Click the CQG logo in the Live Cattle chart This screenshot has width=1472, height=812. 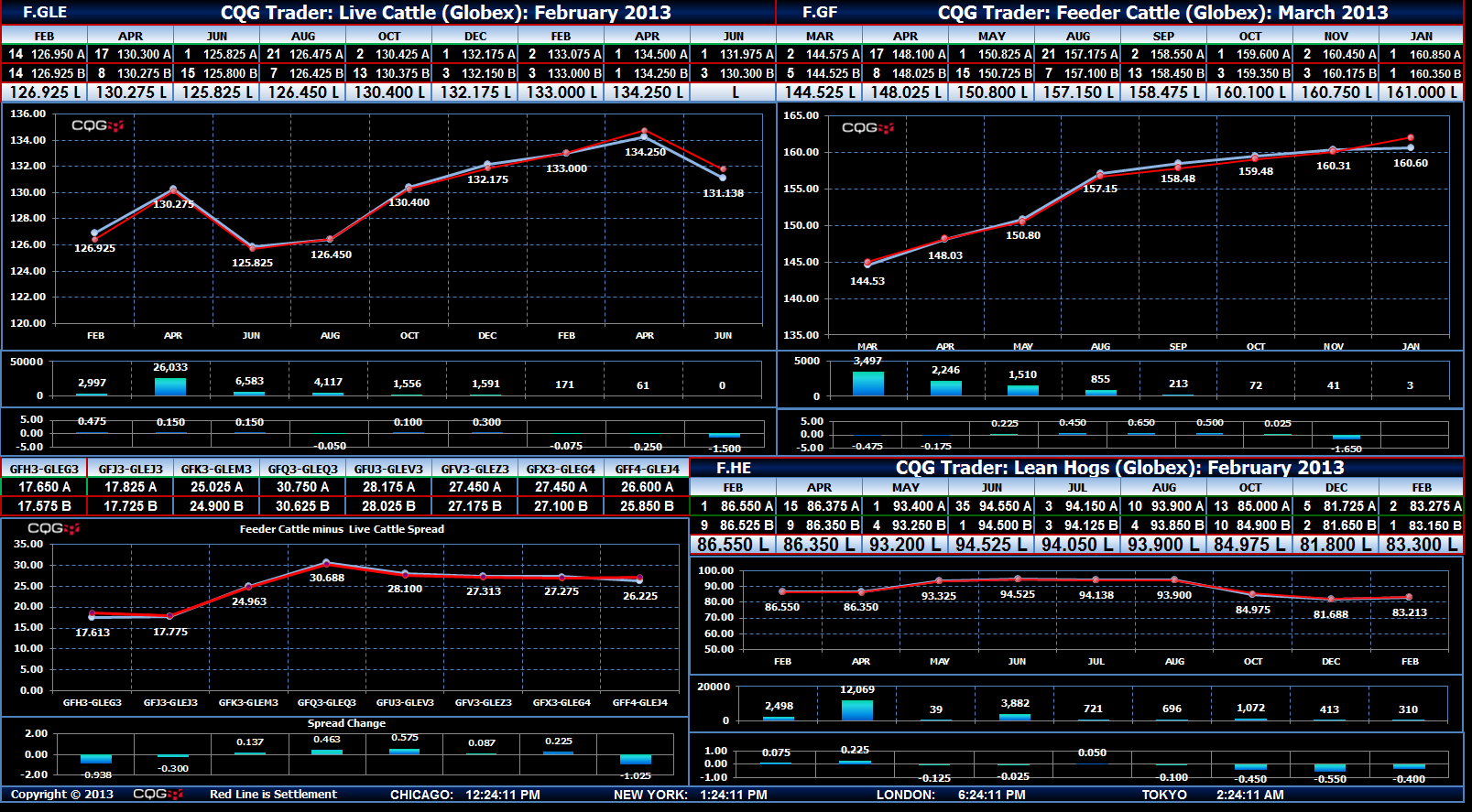[97, 125]
